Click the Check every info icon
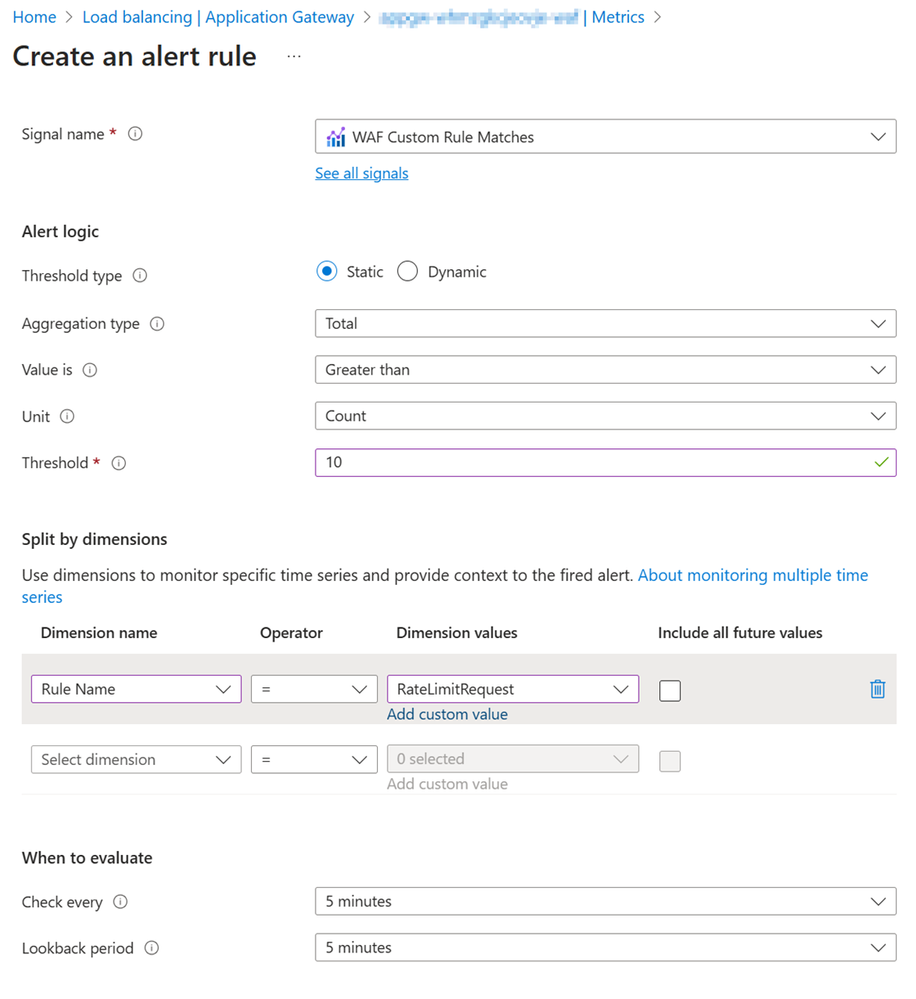This screenshot has width=916, height=999. 120,902
